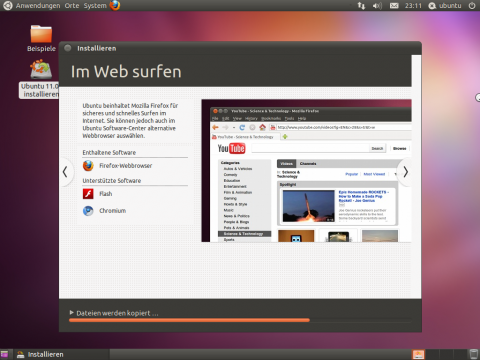Open the trash icon in bottom panel
480x360 pixels.
click(474, 354)
